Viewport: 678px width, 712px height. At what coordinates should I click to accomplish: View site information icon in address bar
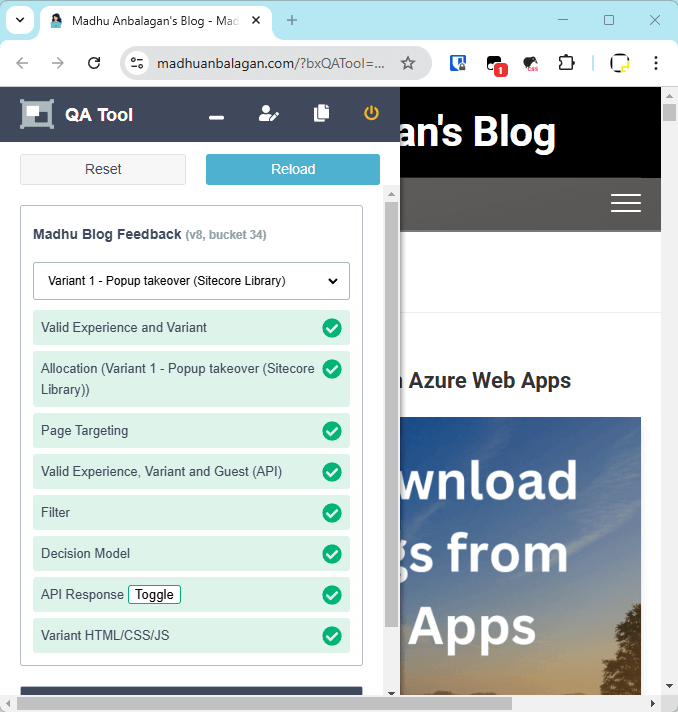[x=137, y=63]
